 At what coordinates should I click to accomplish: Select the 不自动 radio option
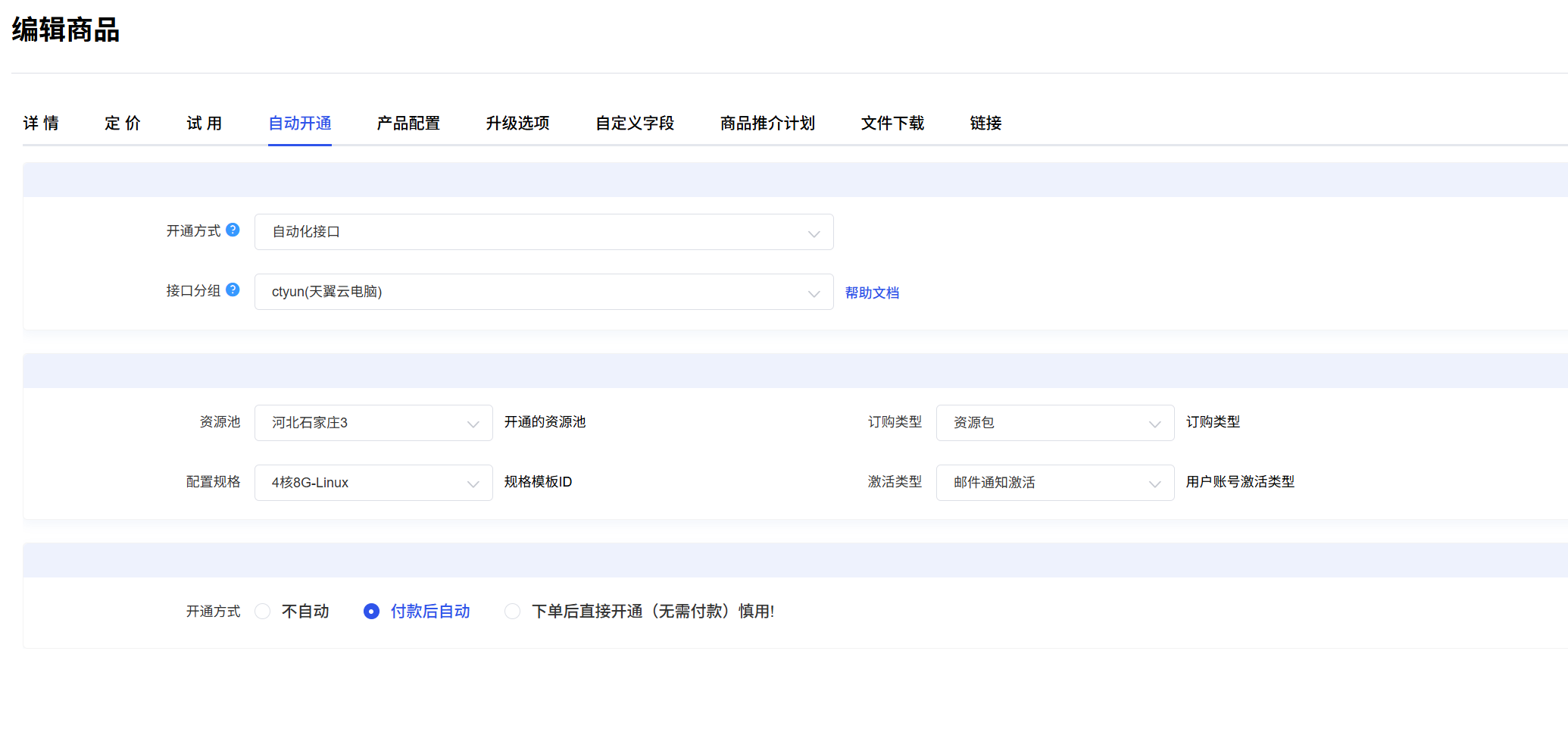(x=263, y=612)
